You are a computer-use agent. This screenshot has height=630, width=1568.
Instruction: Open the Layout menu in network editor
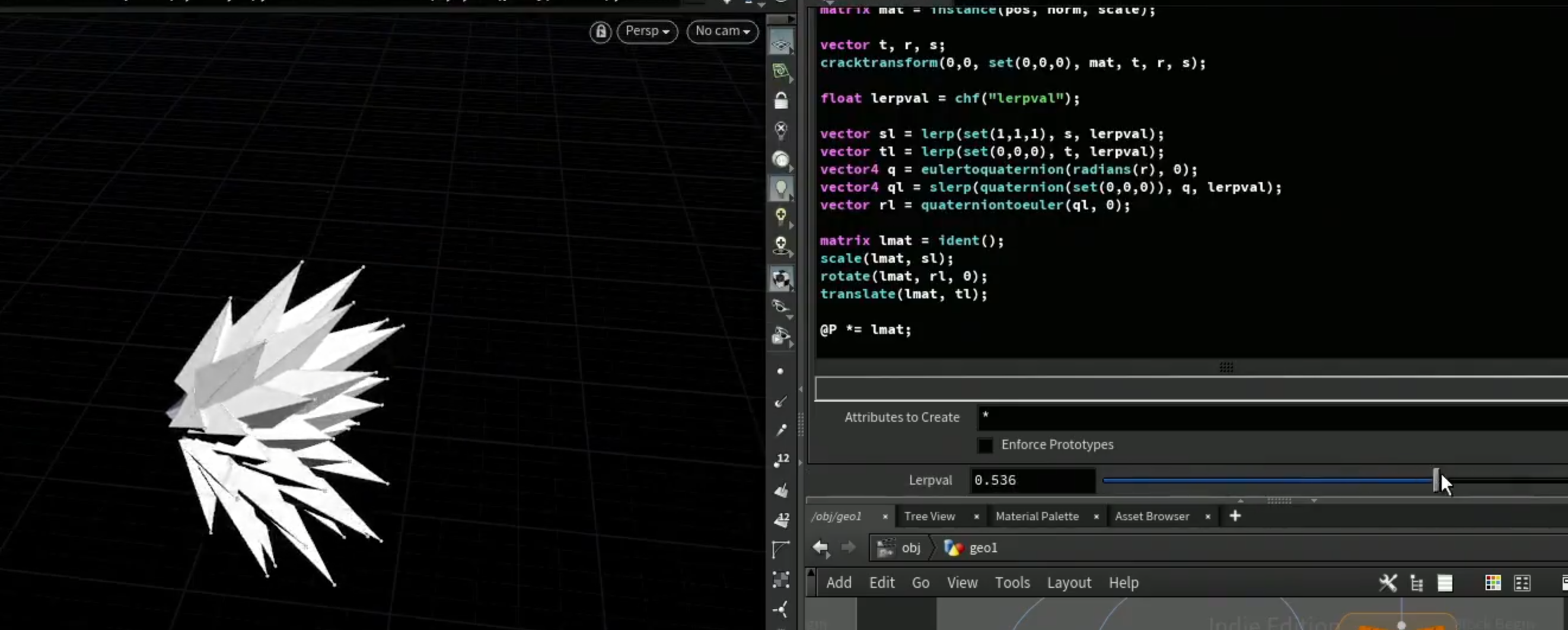(1068, 583)
